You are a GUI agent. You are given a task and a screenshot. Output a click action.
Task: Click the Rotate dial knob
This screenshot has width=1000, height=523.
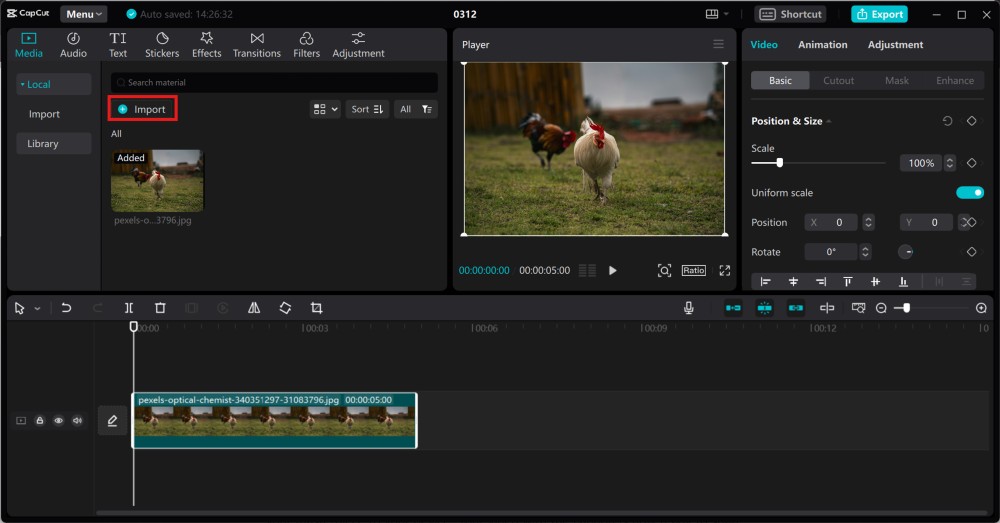point(906,252)
